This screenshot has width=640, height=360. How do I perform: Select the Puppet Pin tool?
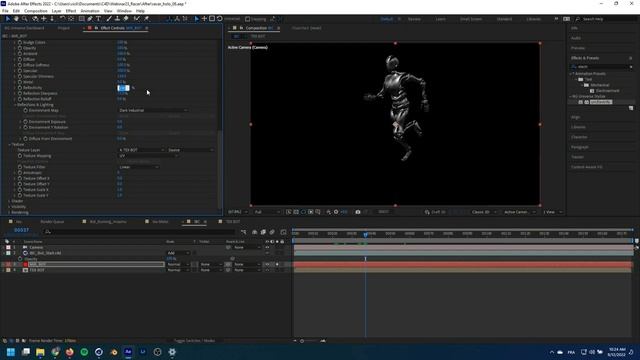[146, 19]
